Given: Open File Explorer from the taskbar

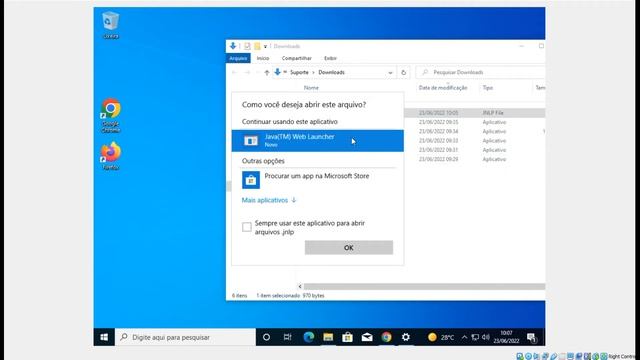Looking at the screenshot, I should (328, 337).
